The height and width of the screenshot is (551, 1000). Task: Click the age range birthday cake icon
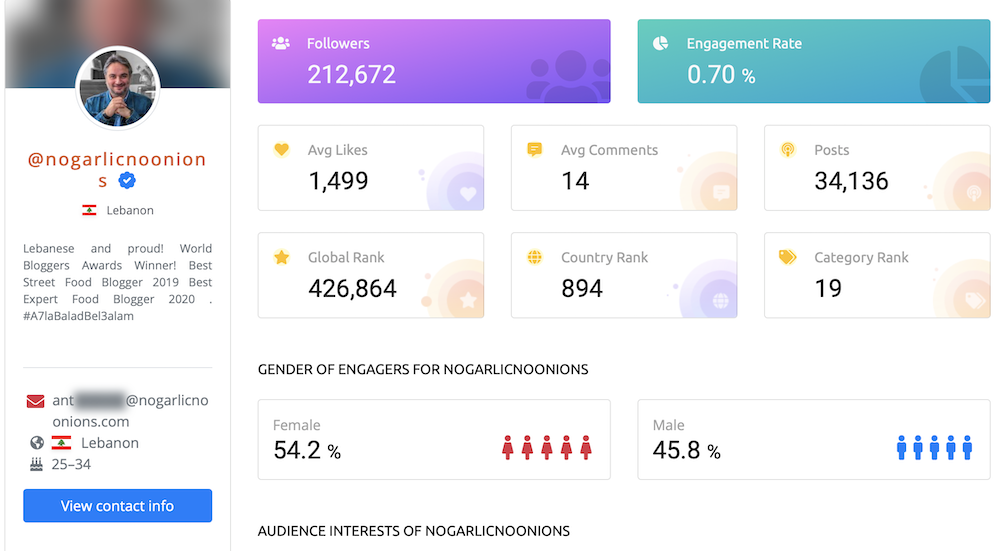(x=36, y=464)
